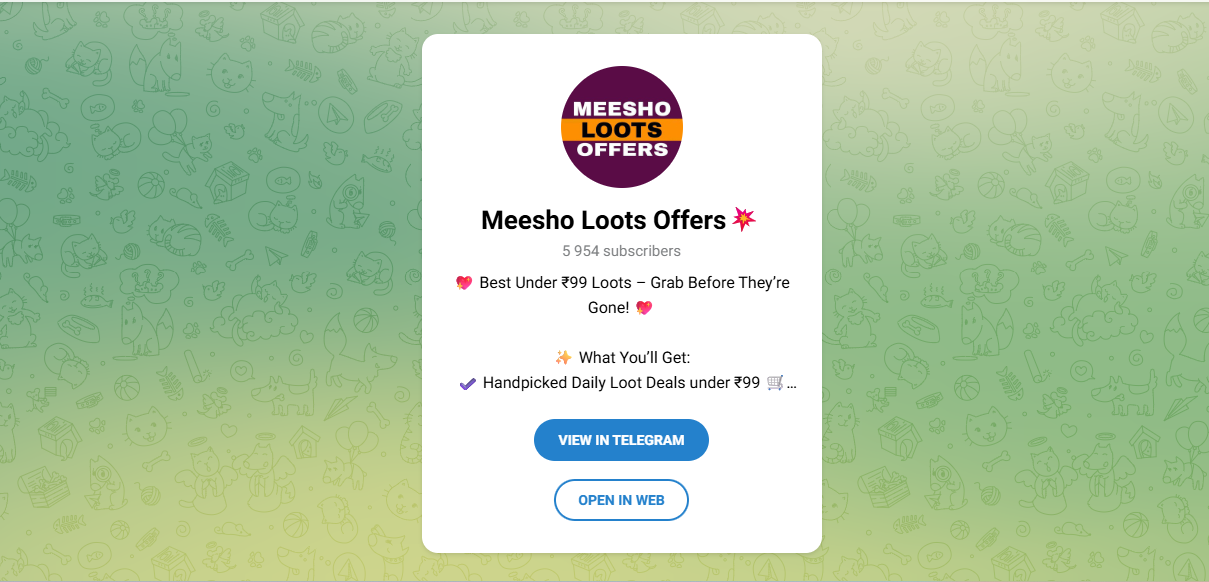Click the heart emoji before "Best Under"
1209x582 pixels.
(x=464, y=283)
